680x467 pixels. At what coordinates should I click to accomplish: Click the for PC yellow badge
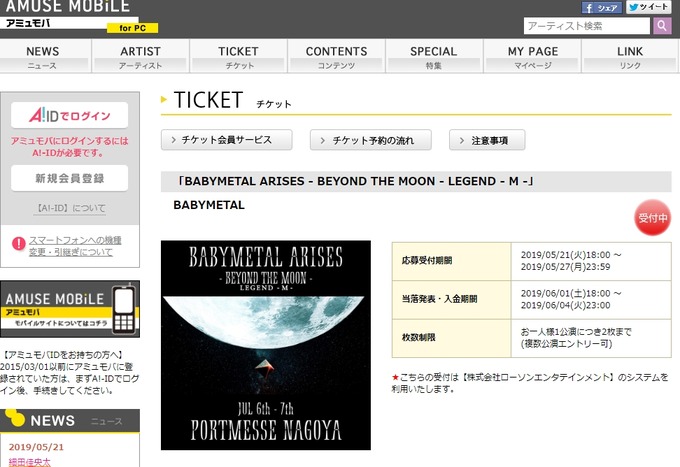[132, 28]
